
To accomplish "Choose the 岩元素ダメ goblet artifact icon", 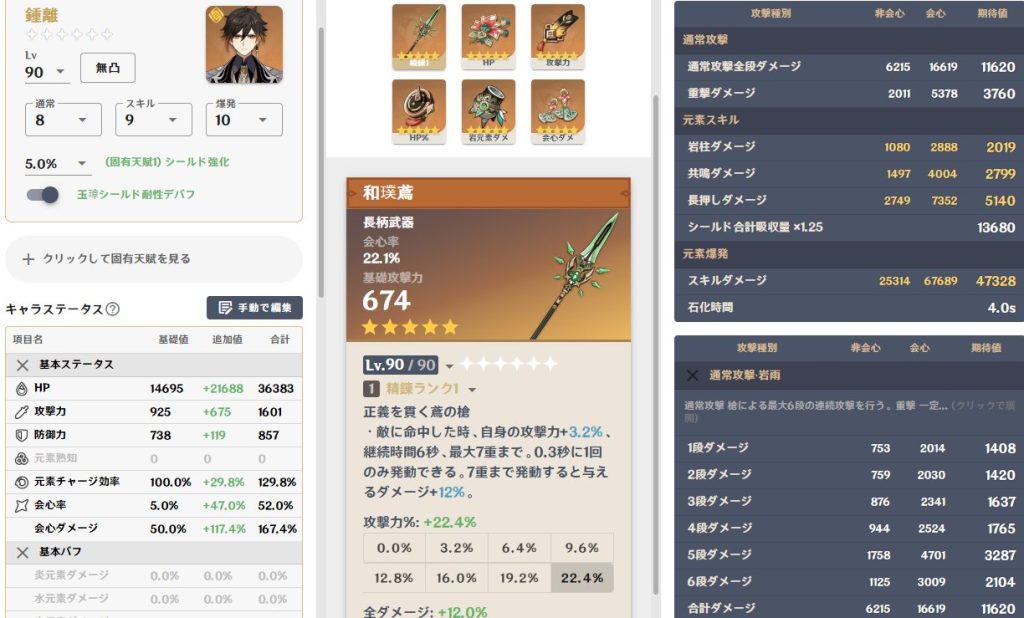I will point(488,112).
